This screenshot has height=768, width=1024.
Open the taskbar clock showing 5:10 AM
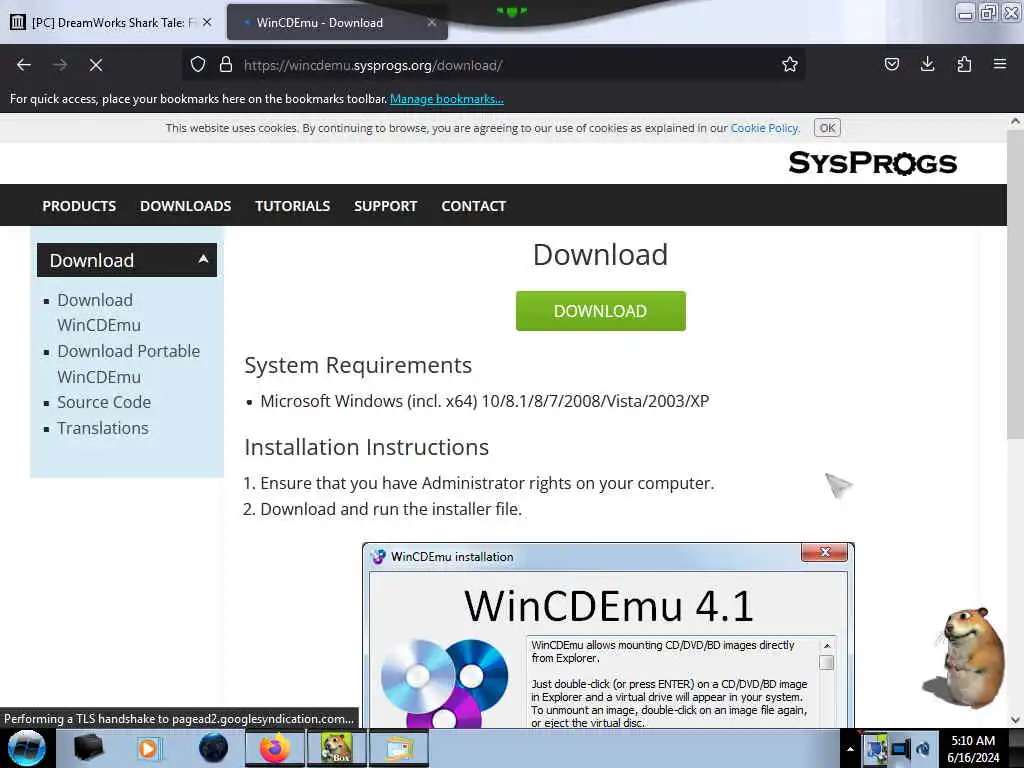coord(973,748)
